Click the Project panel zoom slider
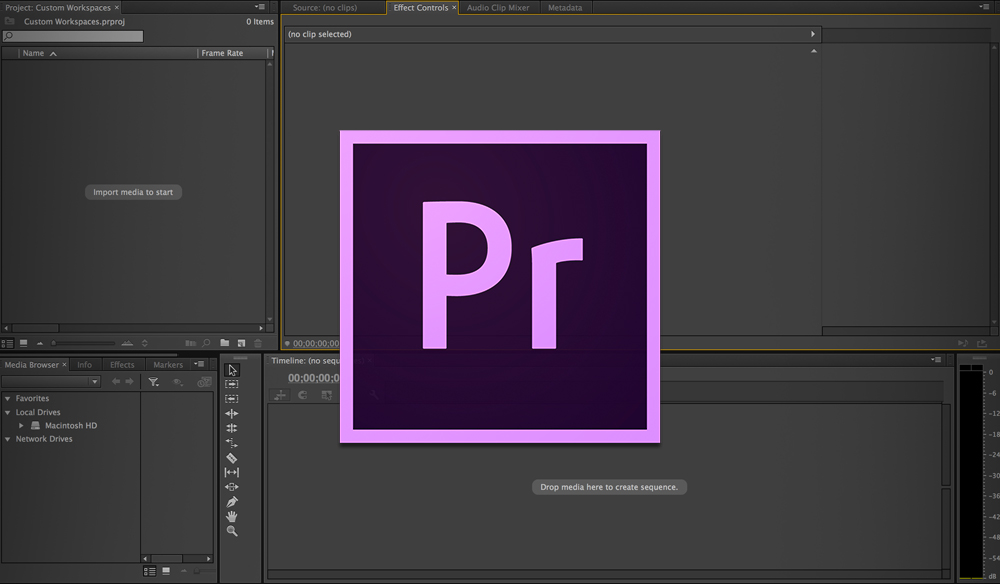1000x584 pixels. (84, 343)
